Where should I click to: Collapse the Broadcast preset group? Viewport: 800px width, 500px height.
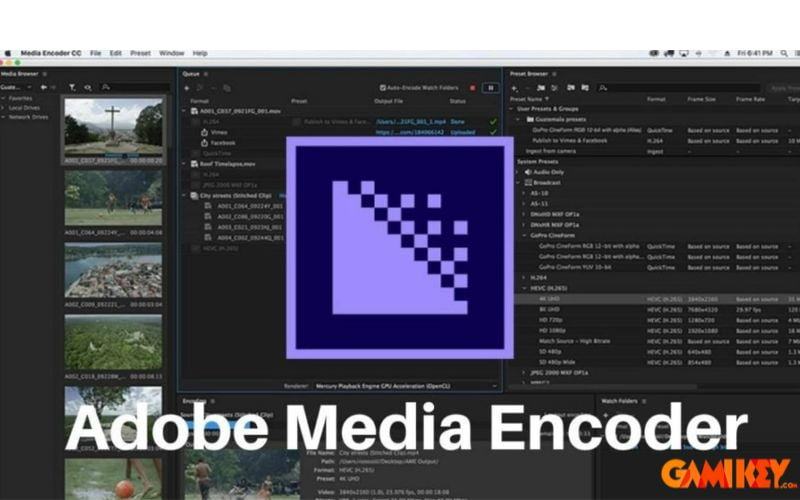(518, 183)
